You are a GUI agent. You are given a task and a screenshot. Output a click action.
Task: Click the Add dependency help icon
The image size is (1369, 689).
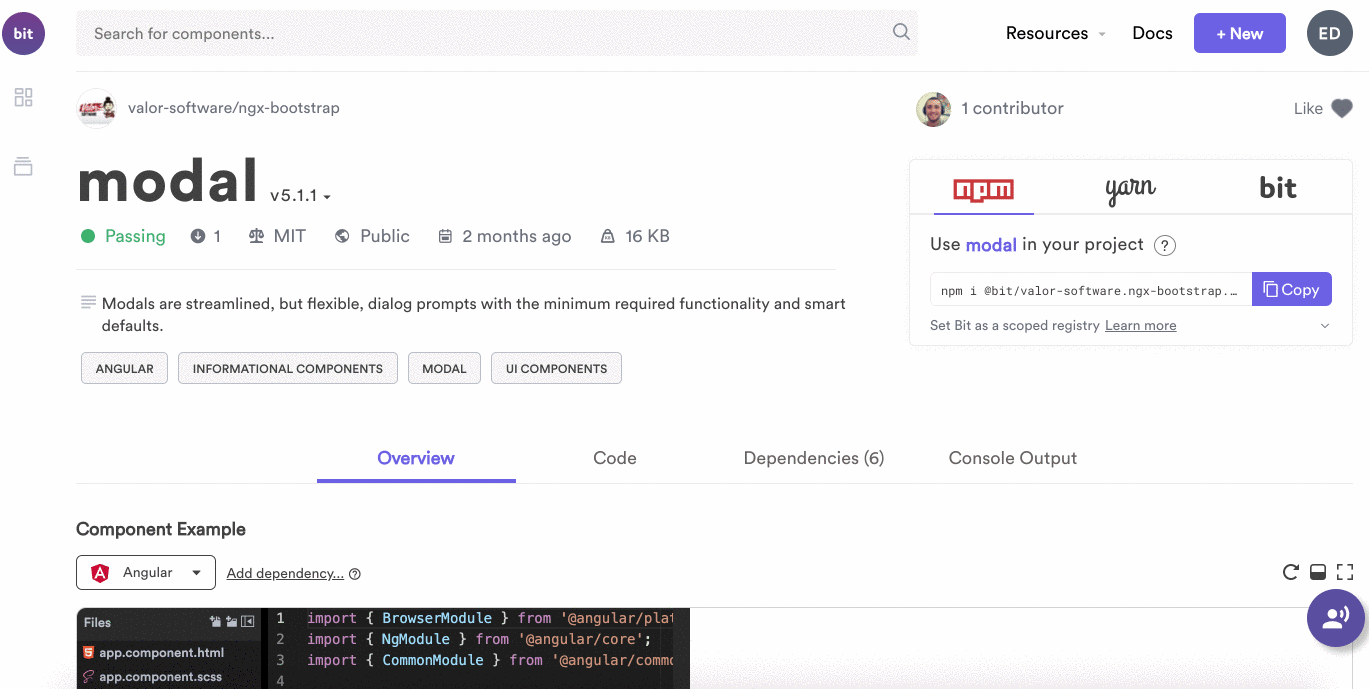pyautogui.click(x=355, y=574)
